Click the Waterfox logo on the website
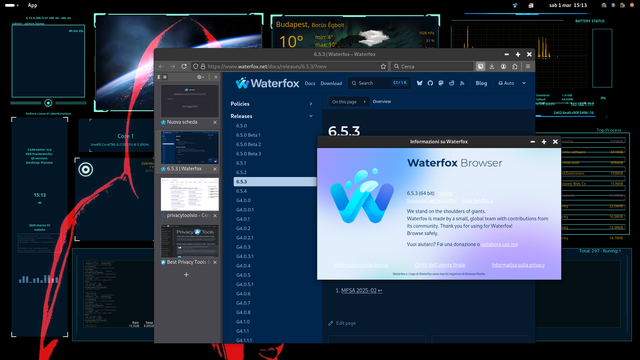640x360 pixels. 267,83
